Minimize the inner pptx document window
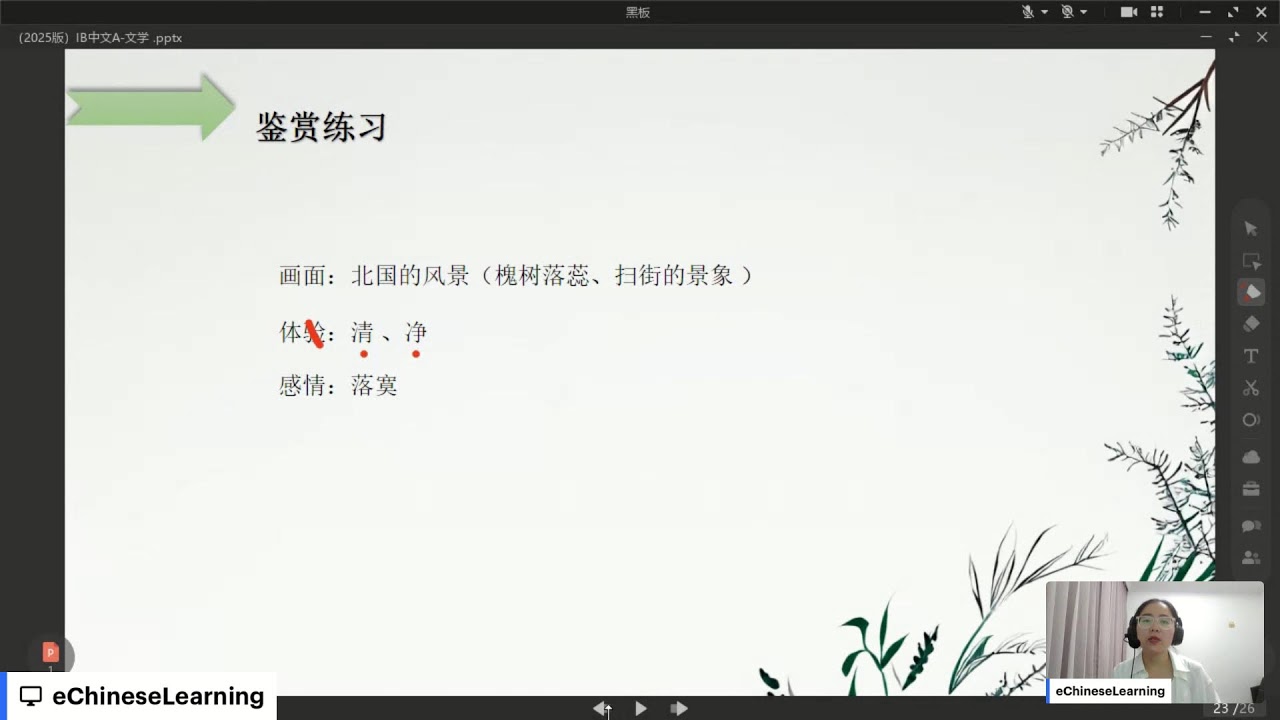Image resolution: width=1280 pixels, height=720 pixels. click(1207, 37)
